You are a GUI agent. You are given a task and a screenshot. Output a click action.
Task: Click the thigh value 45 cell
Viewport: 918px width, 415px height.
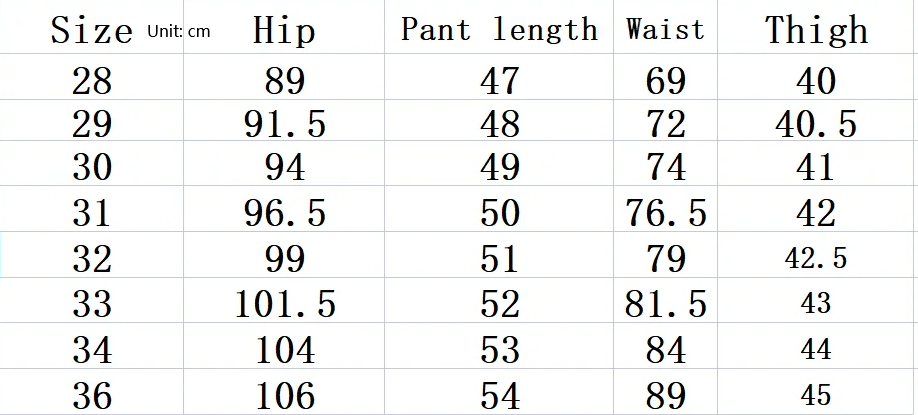[816, 395]
